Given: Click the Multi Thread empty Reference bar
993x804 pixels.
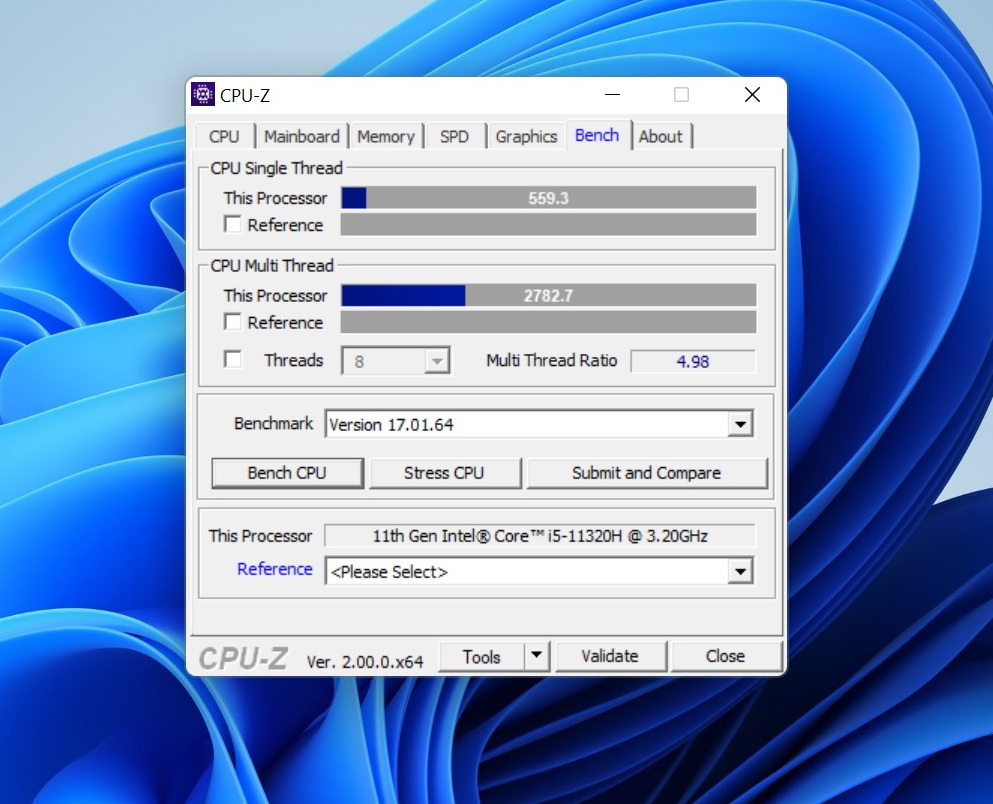Looking at the screenshot, I should coord(548,322).
